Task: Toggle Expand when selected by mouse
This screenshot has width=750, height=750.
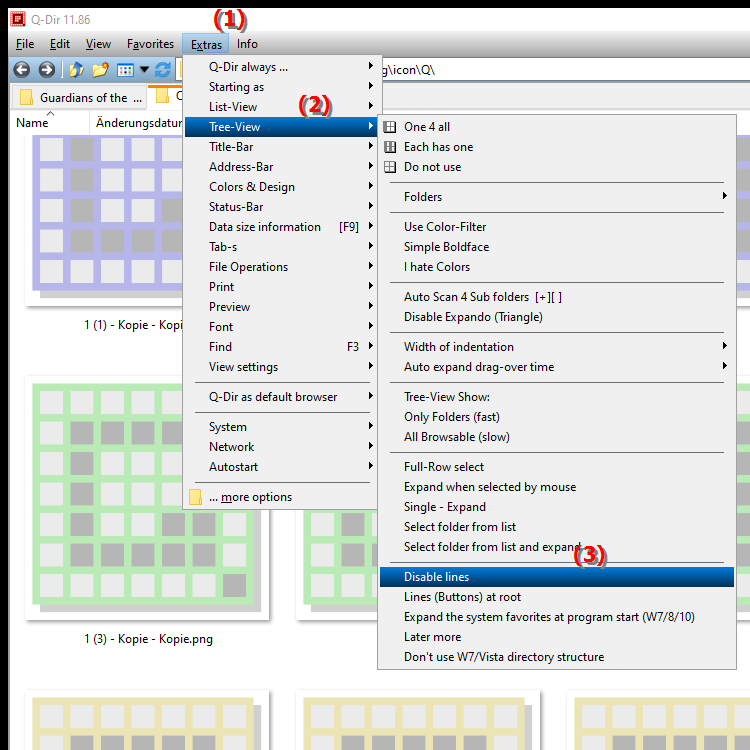Action: click(x=557, y=487)
